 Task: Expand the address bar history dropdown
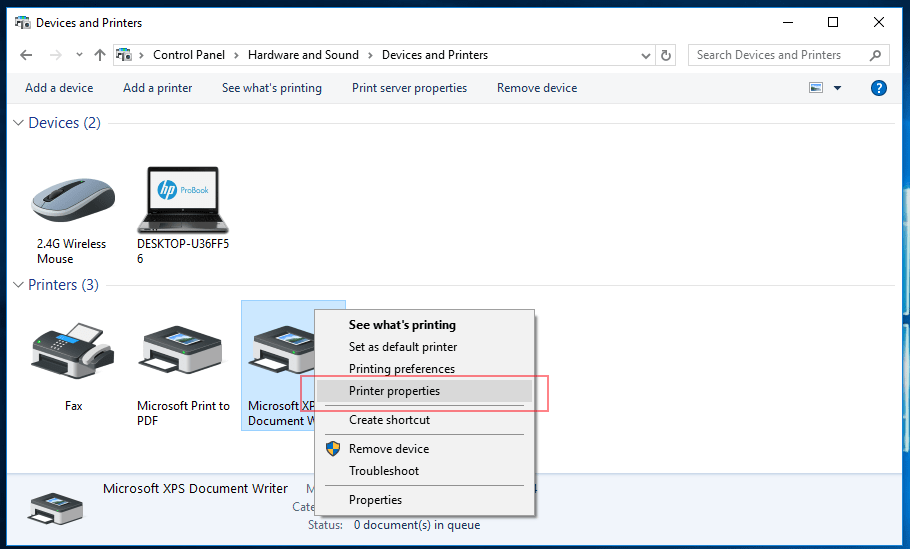[645, 56]
